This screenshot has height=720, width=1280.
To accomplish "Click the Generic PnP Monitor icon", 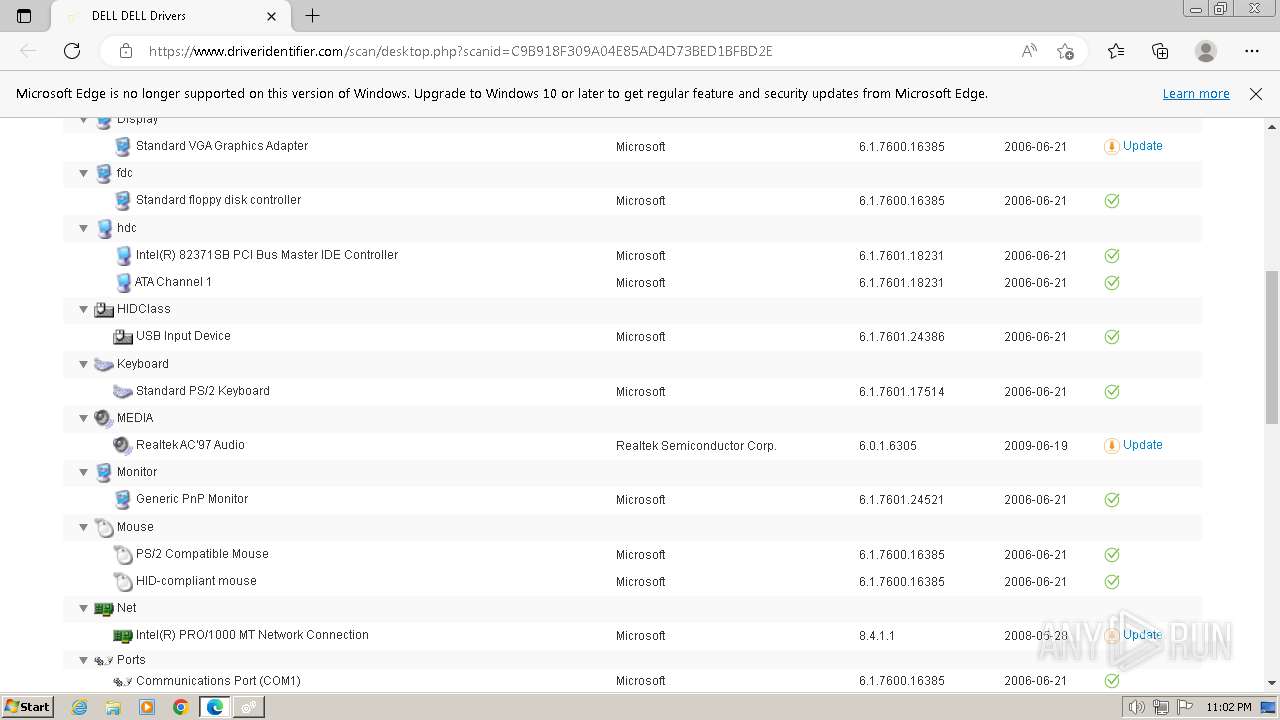I will 123,499.
